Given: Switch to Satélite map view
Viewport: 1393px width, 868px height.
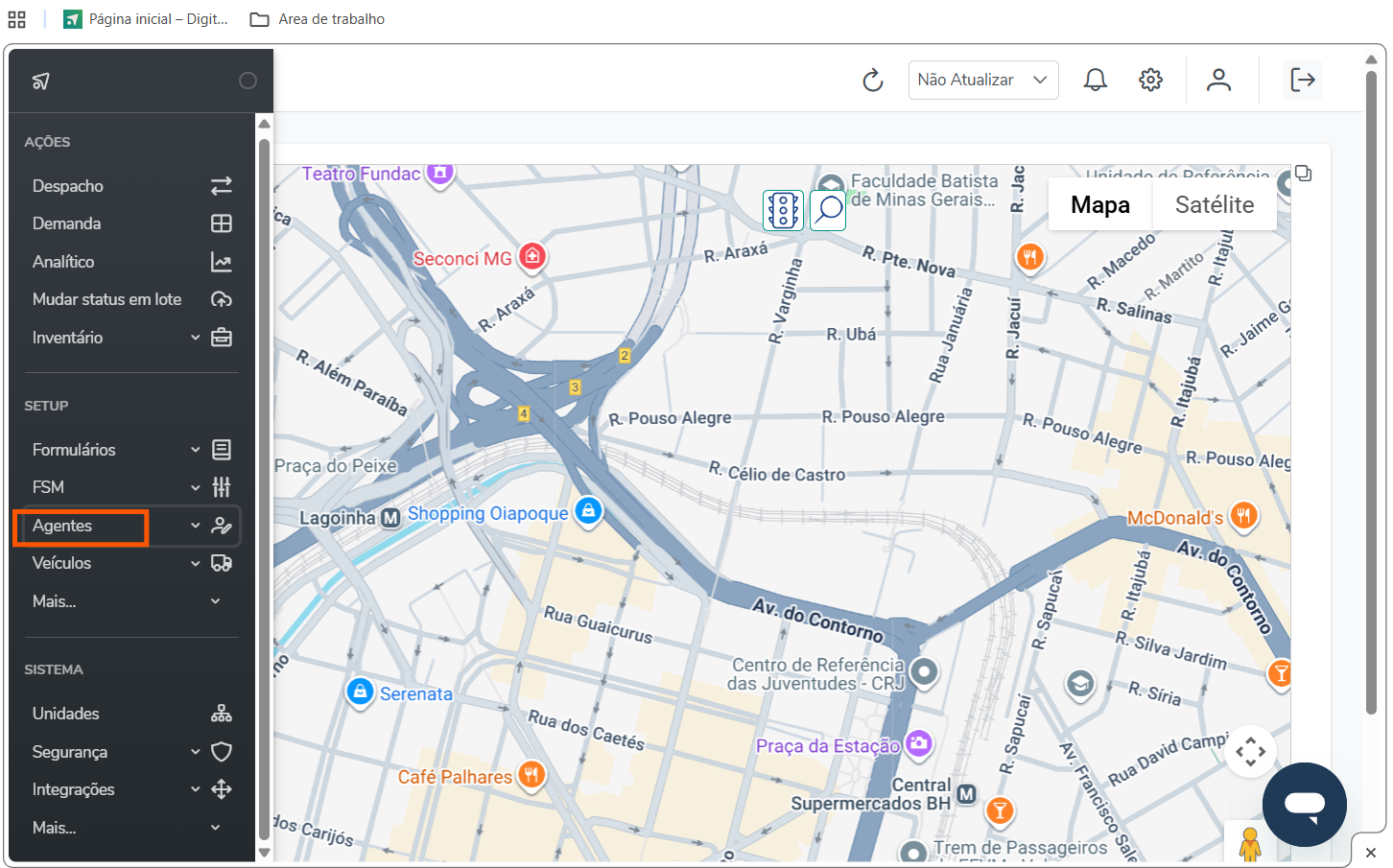Looking at the screenshot, I should [x=1214, y=205].
